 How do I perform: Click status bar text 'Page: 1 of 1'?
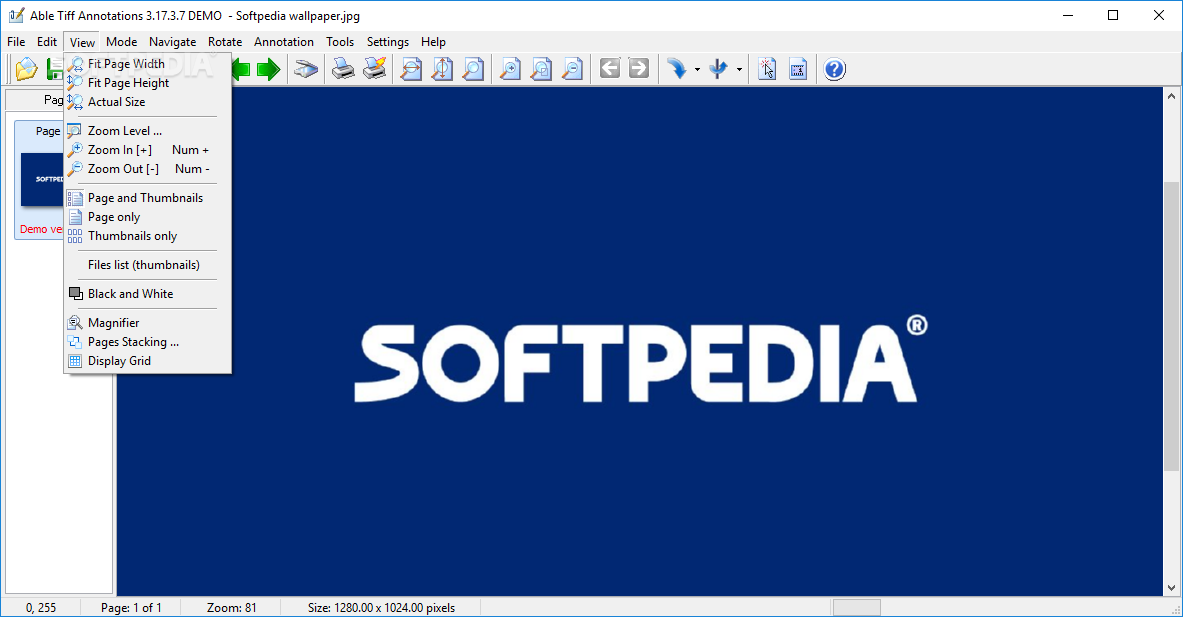131,608
